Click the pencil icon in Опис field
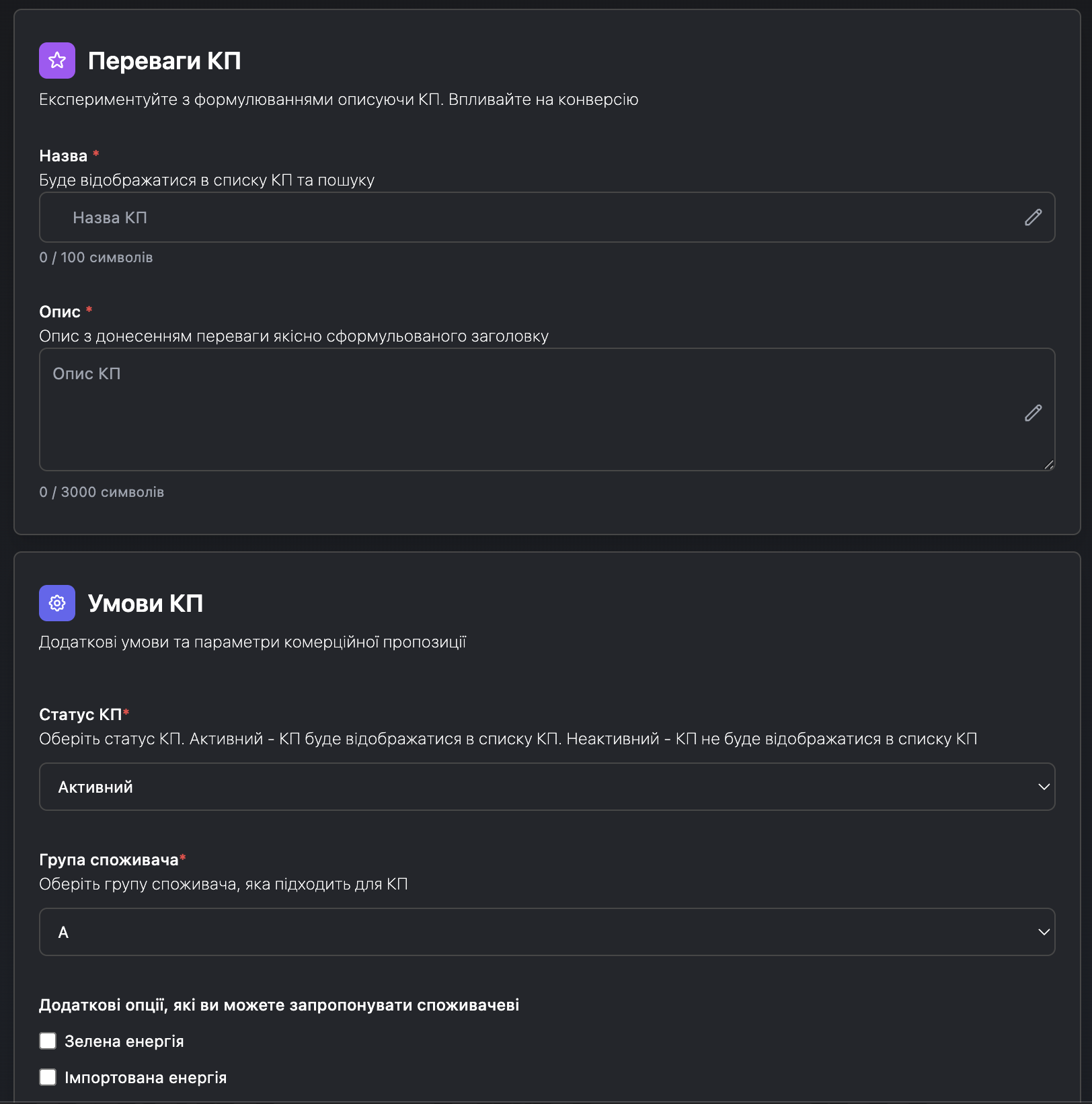 (x=1033, y=413)
